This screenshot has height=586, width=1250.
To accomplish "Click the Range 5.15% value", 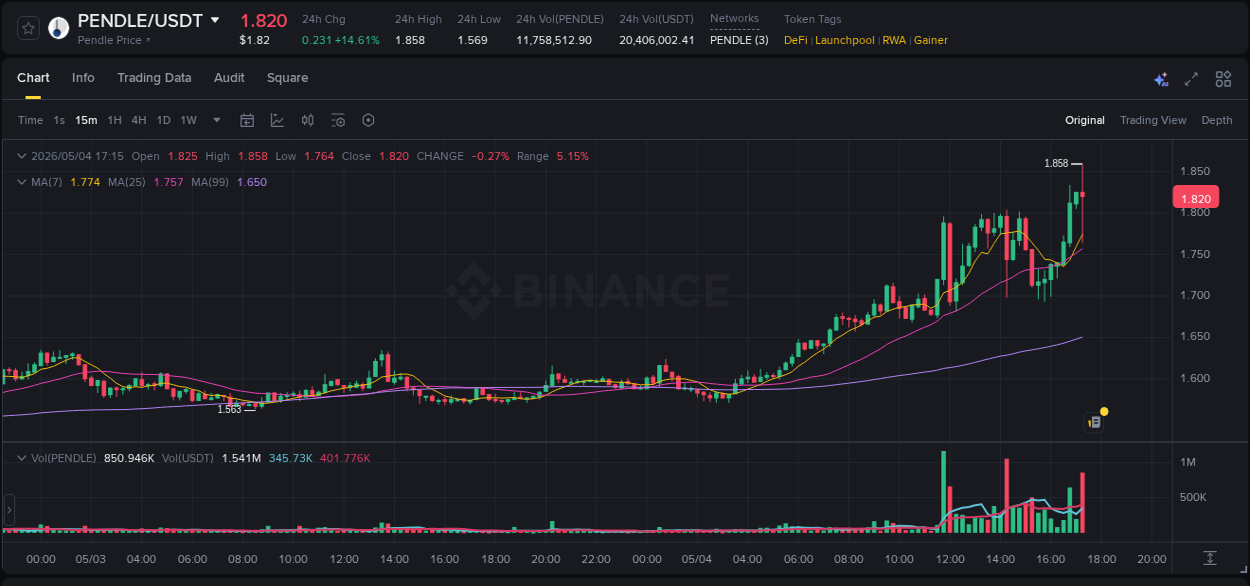I will [x=573, y=156].
